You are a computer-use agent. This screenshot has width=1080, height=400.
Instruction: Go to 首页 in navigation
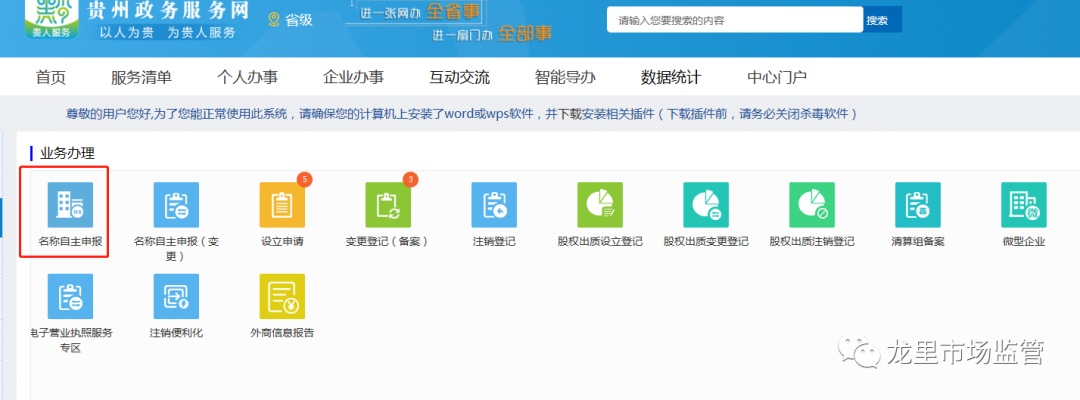(x=51, y=77)
